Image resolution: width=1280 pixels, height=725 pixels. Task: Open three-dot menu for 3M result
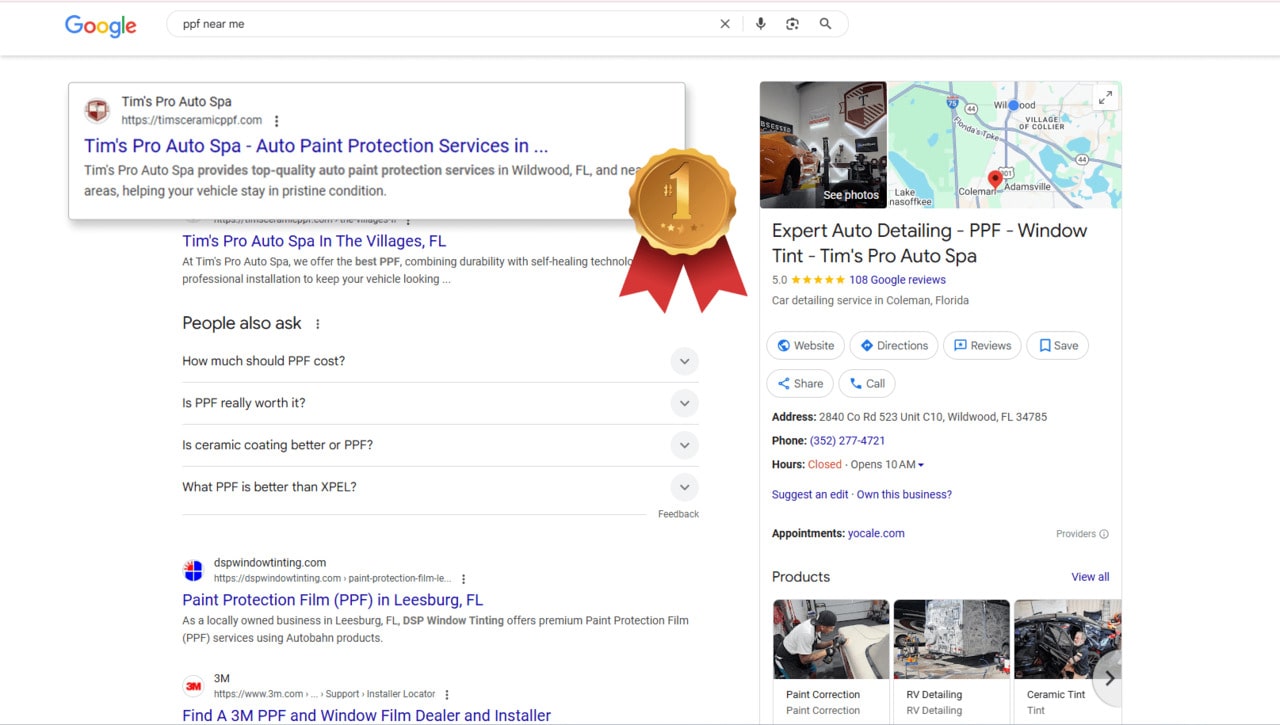click(x=447, y=694)
